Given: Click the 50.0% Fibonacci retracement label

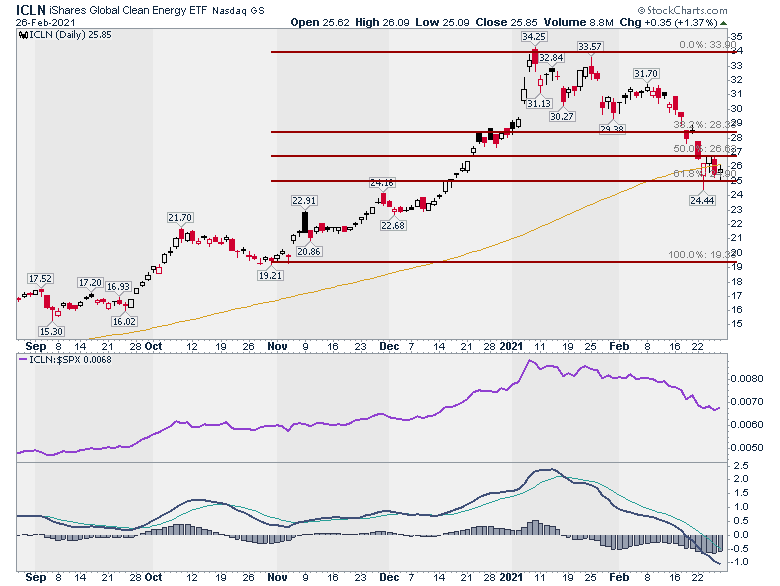Looking at the screenshot, I should tap(704, 148).
